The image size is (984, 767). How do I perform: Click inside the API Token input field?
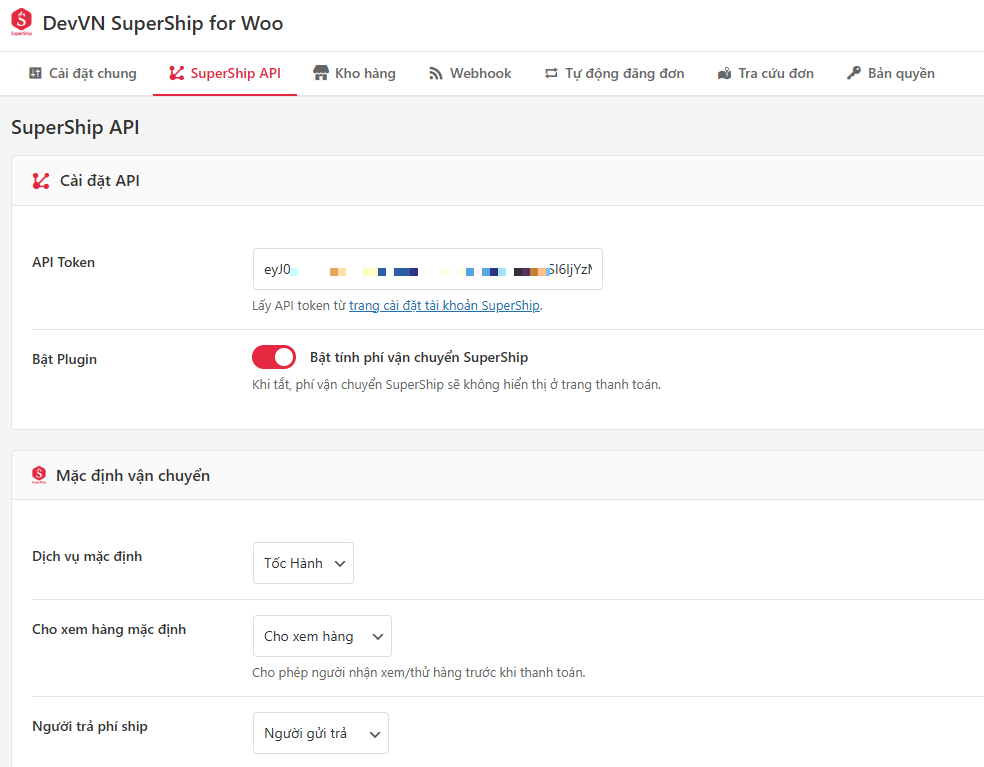[x=427, y=270]
